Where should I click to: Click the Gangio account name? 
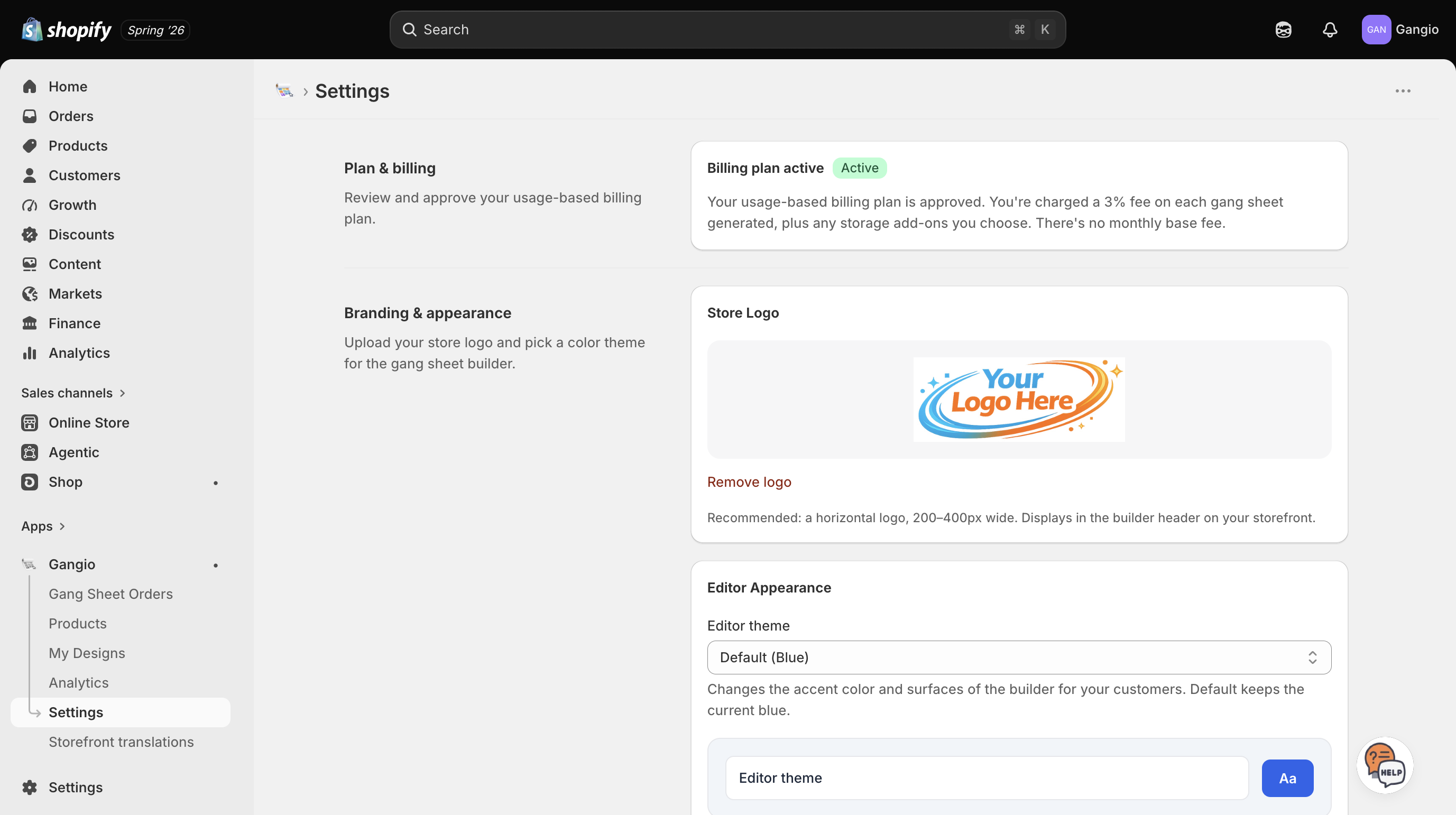[x=1416, y=30]
